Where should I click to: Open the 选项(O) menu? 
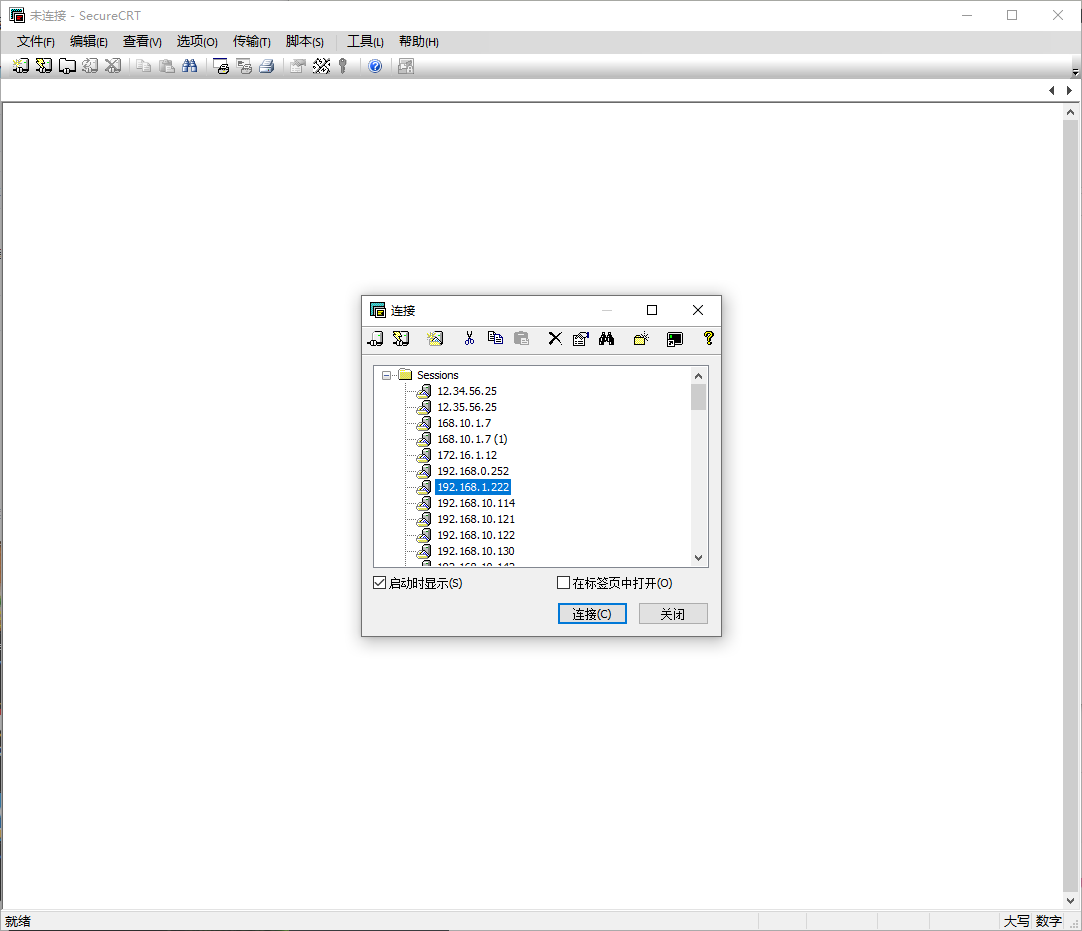[x=196, y=41]
